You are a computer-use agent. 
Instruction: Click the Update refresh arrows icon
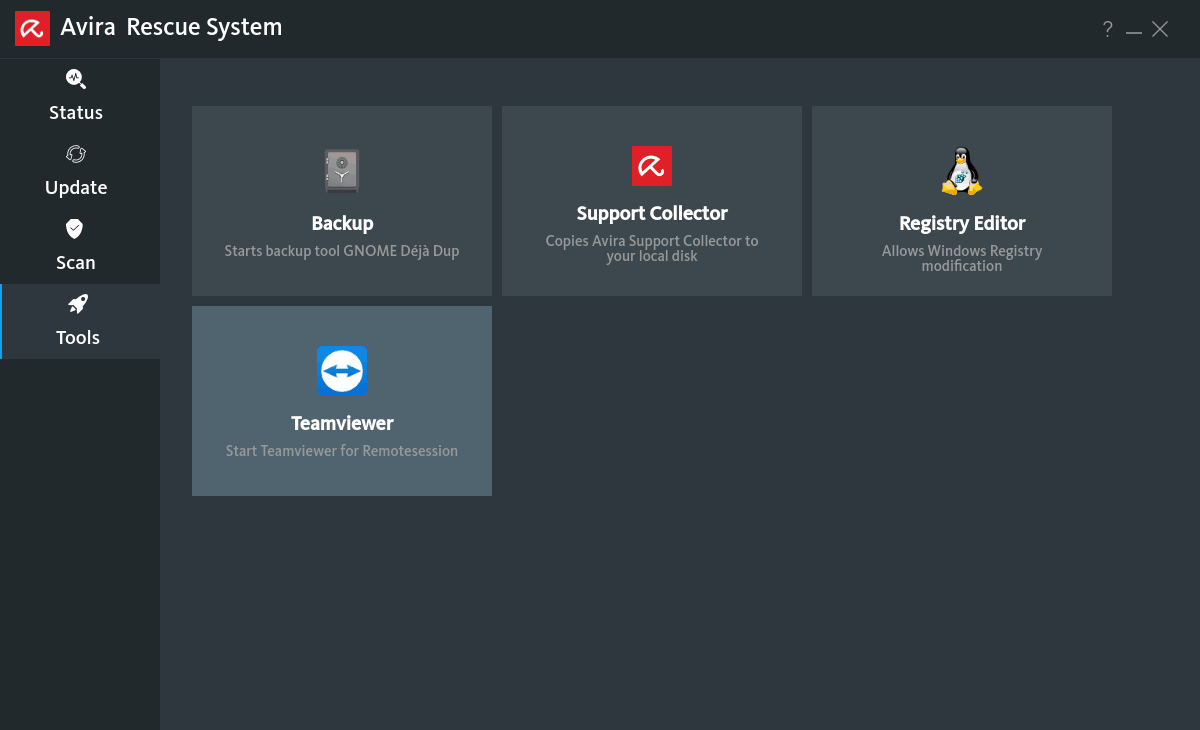coord(76,154)
